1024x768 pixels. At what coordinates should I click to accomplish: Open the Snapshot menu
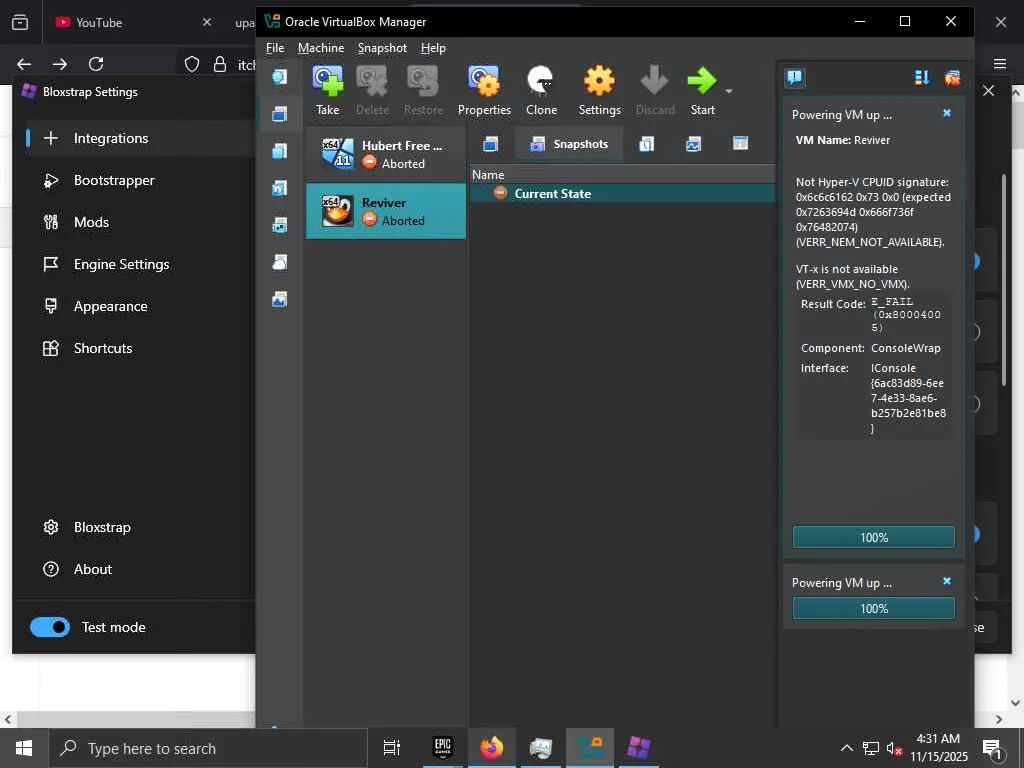pyautogui.click(x=382, y=48)
